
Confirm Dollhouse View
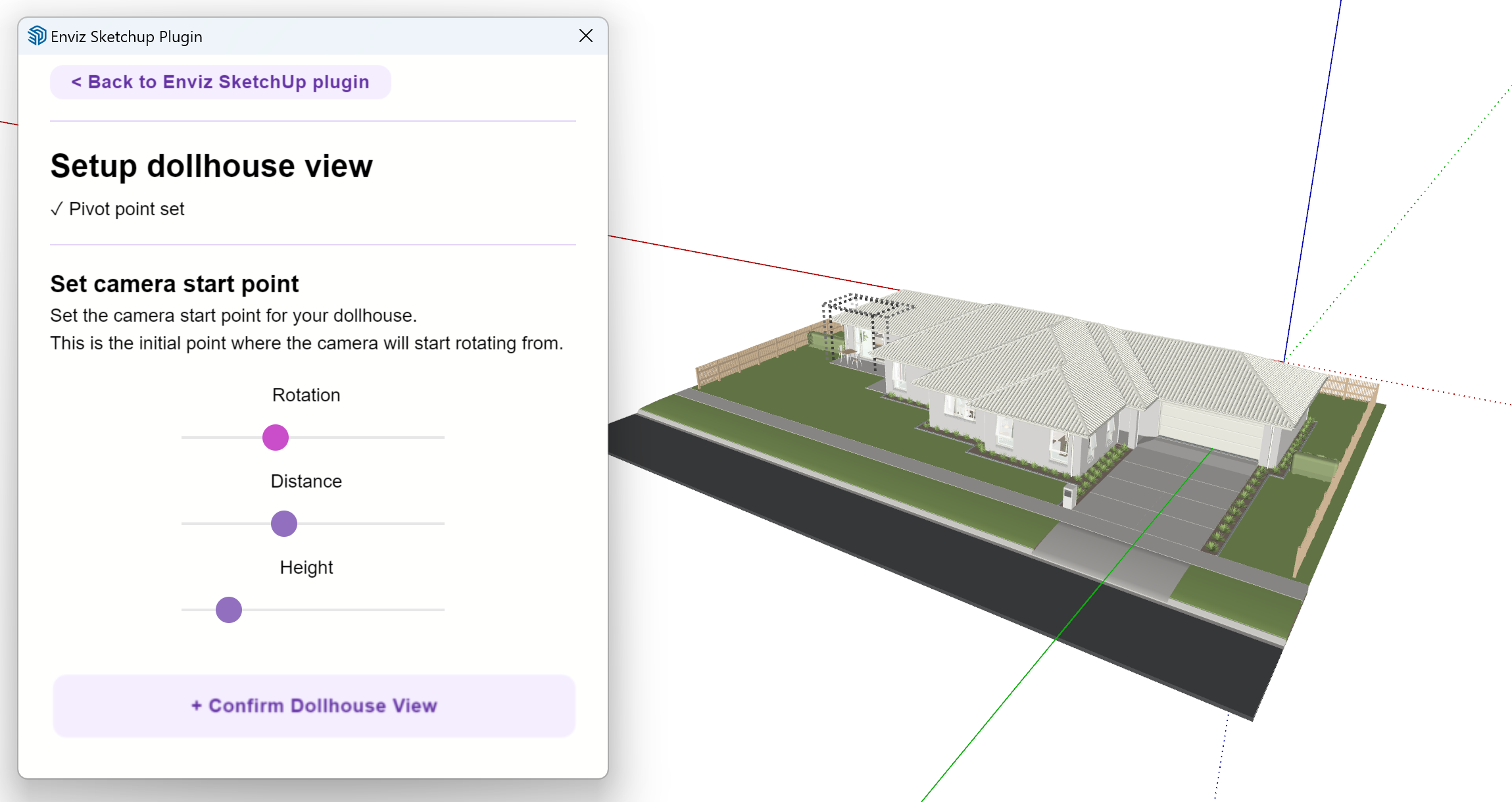click(x=314, y=705)
